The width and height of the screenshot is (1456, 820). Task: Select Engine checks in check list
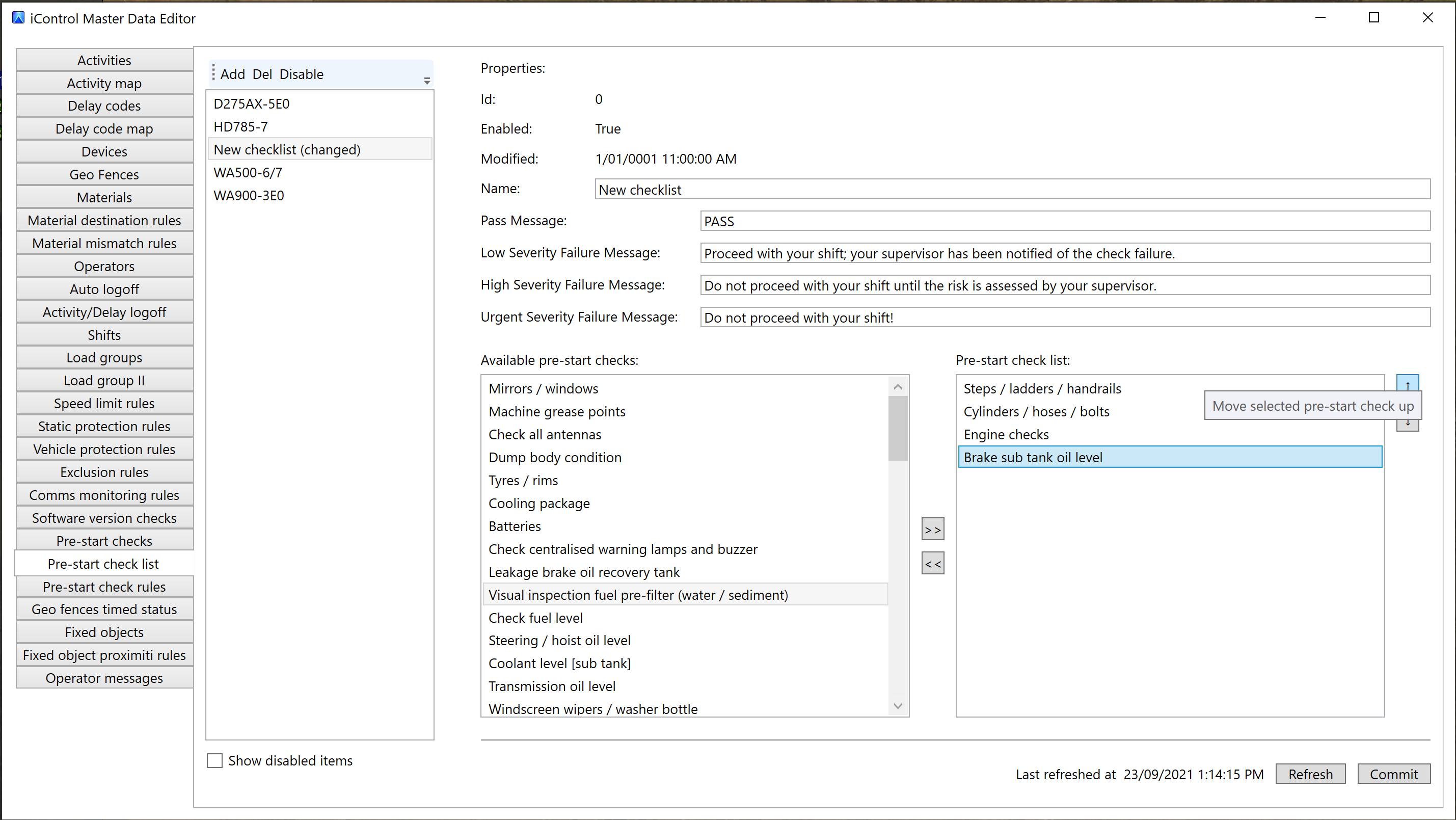[1170, 434]
